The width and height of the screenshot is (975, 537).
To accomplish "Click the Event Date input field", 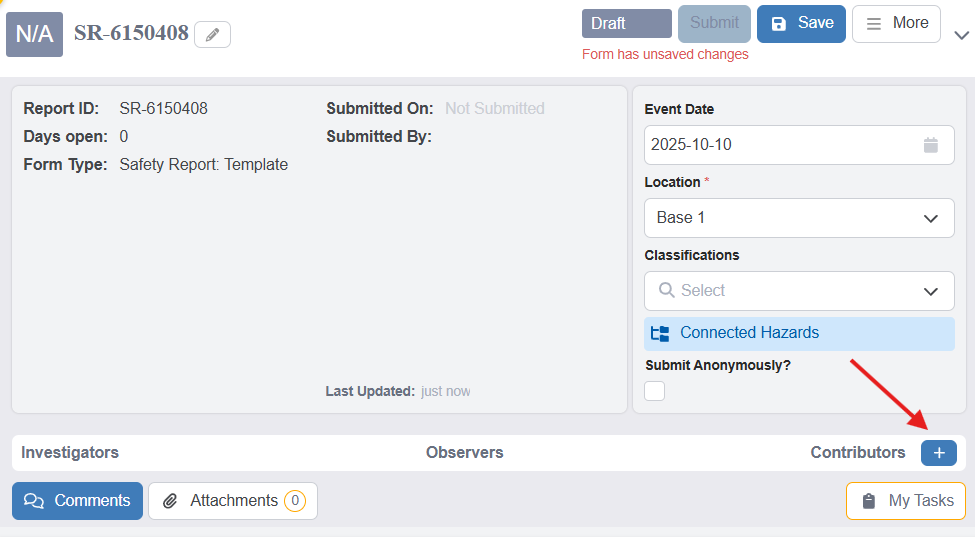I will [780, 145].
